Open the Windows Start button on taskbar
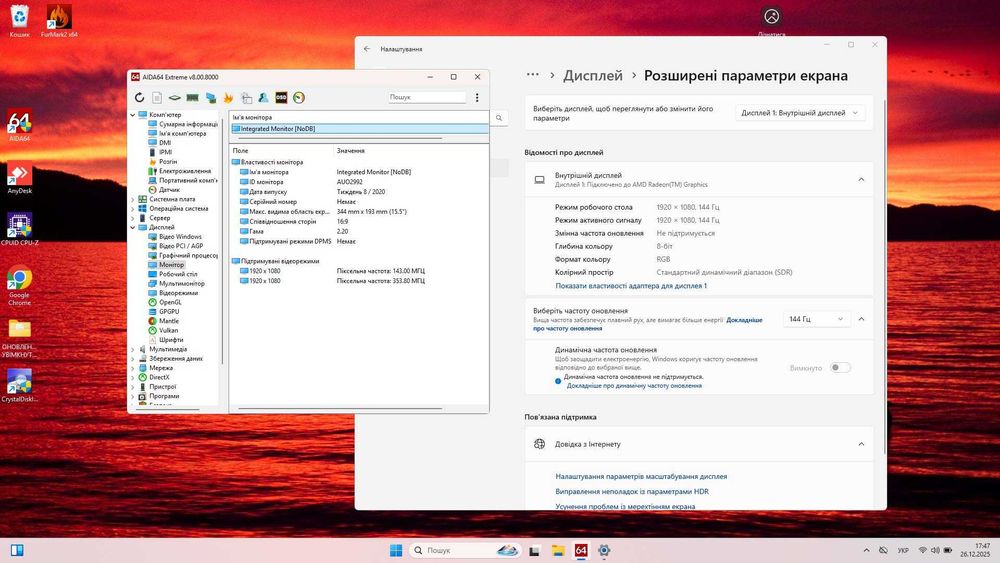The image size is (1000, 563). 395,550
